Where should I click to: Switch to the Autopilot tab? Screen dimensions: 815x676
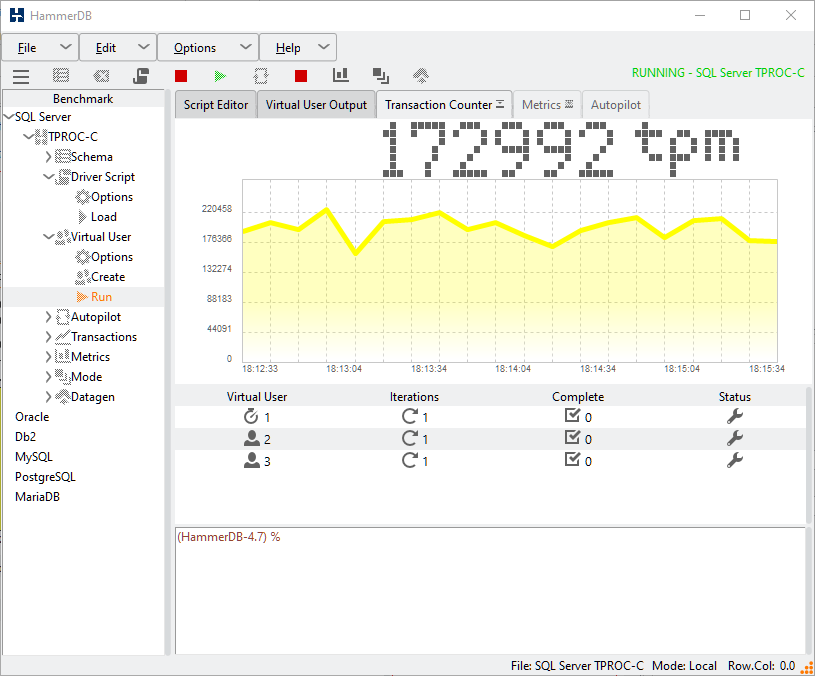(615, 104)
